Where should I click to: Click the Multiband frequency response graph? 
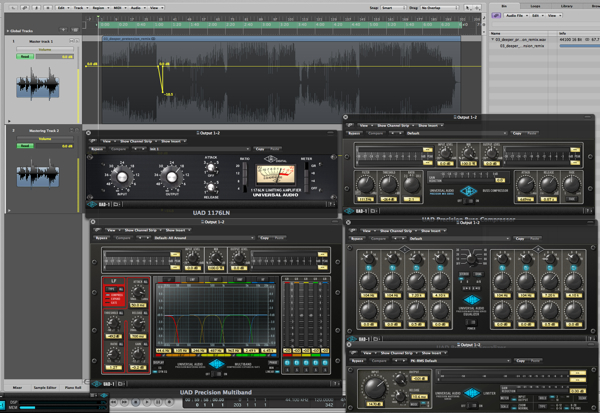click(x=215, y=315)
